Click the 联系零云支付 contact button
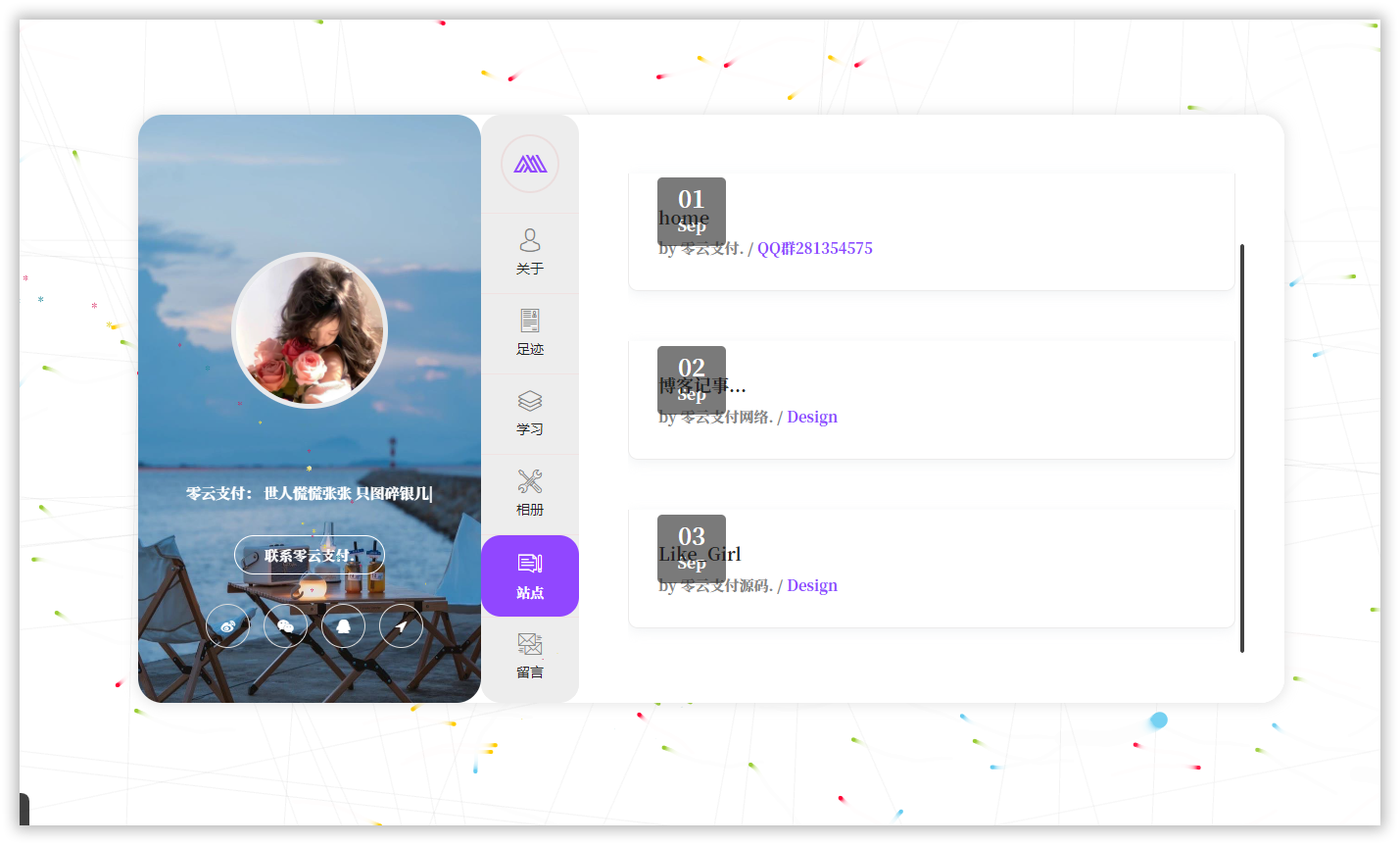 coord(310,555)
